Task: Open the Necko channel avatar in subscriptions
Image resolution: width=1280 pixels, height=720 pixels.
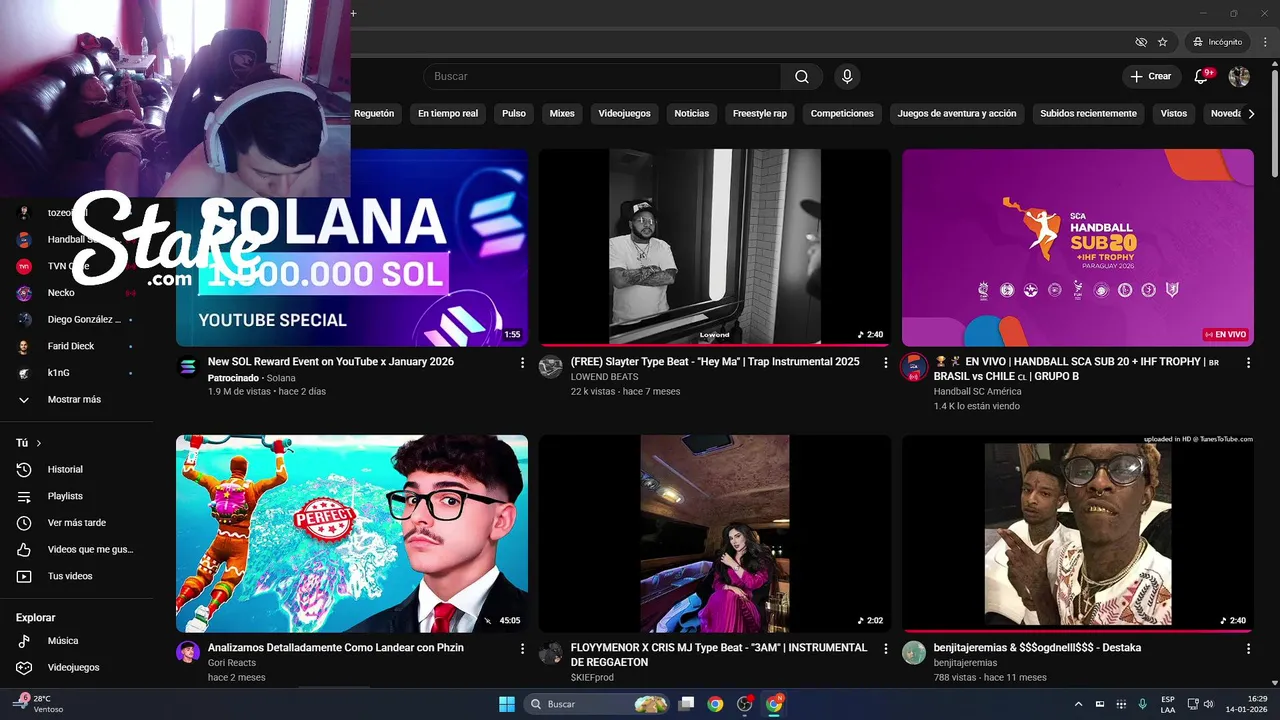Action: point(25,293)
